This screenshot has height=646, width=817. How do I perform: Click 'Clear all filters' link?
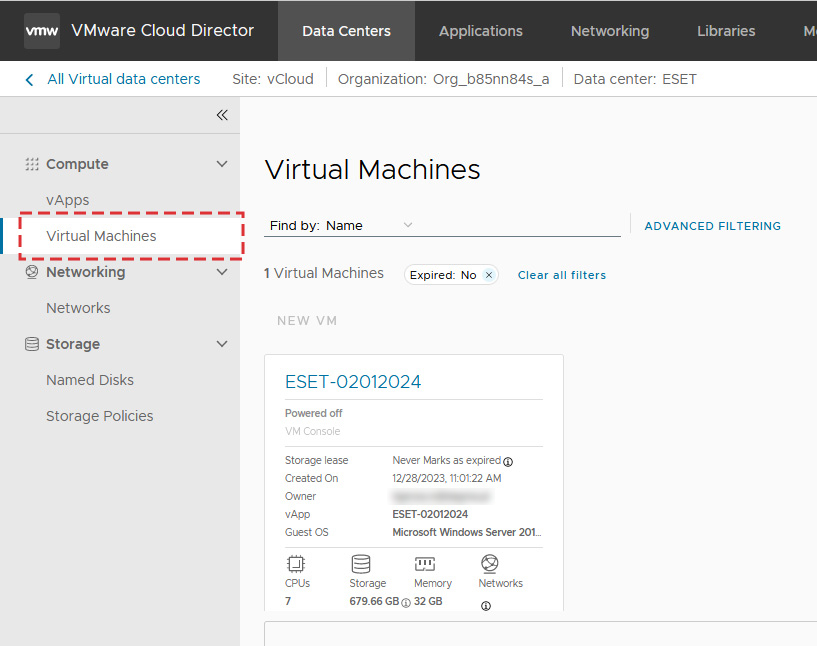point(561,275)
